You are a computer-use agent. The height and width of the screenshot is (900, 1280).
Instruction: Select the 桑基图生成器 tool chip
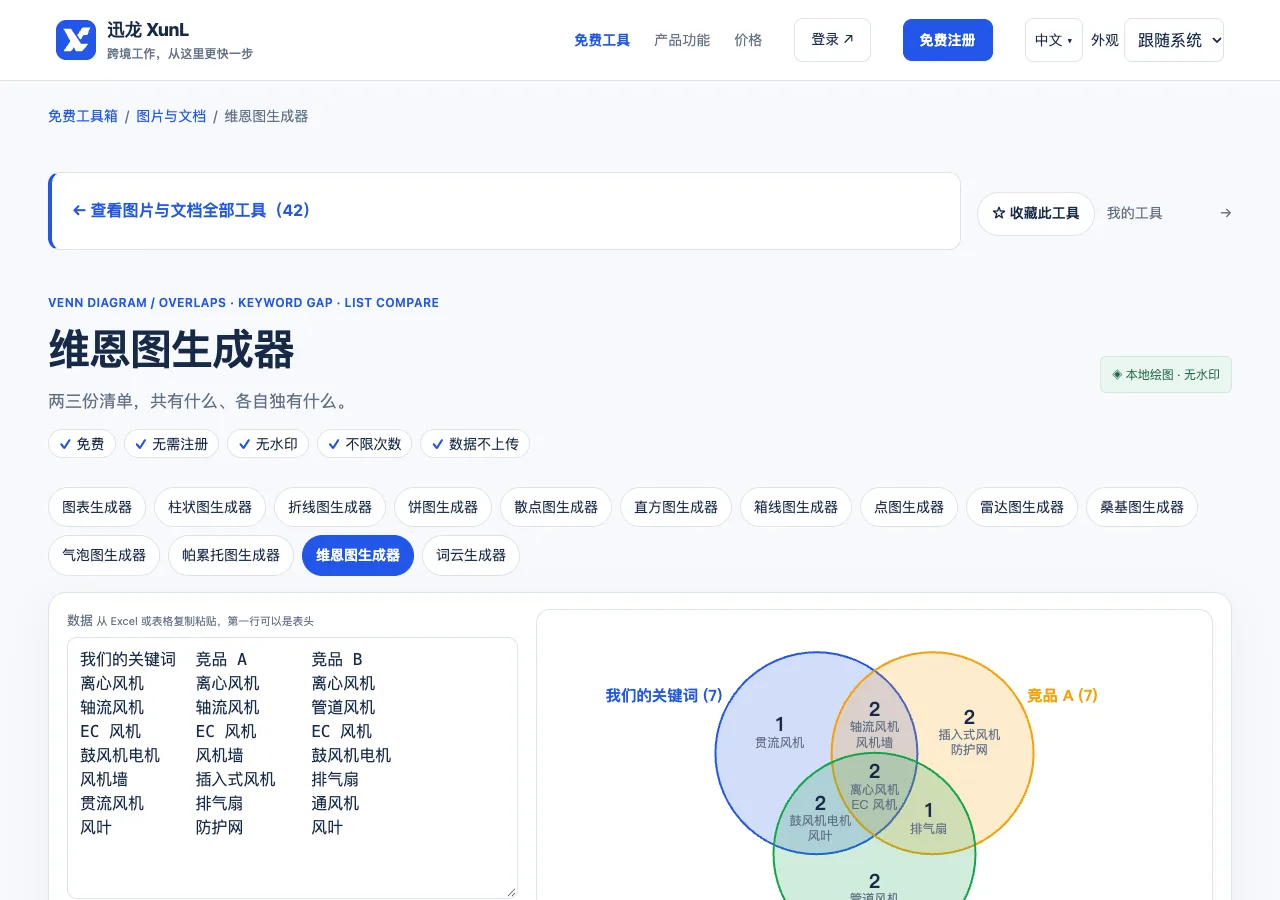[1142, 507]
